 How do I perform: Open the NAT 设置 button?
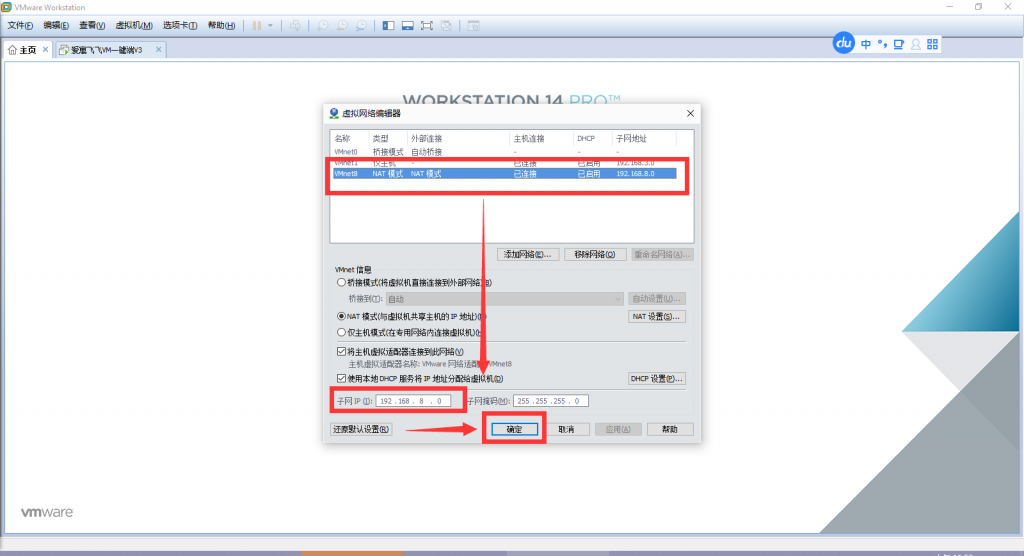[656, 316]
